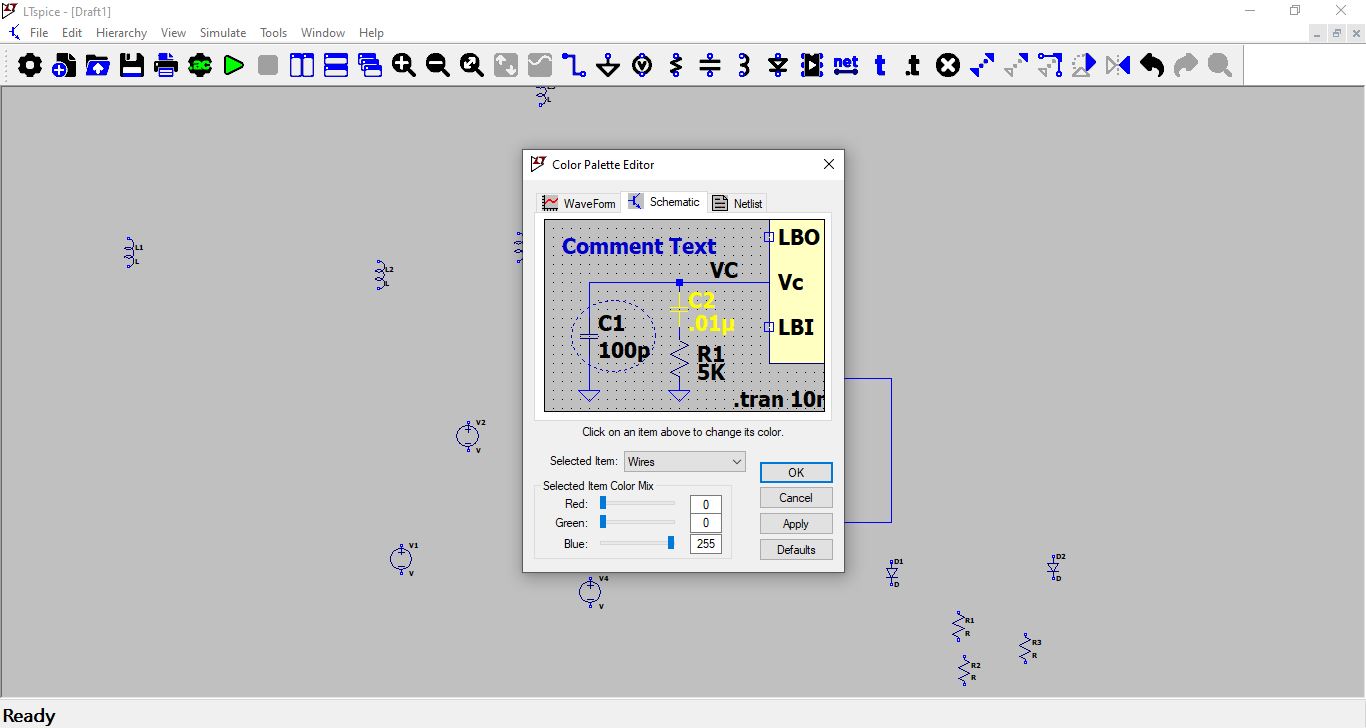
Task: Click the Red color slider handle
Action: pyautogui.click(x=603, y=503)
